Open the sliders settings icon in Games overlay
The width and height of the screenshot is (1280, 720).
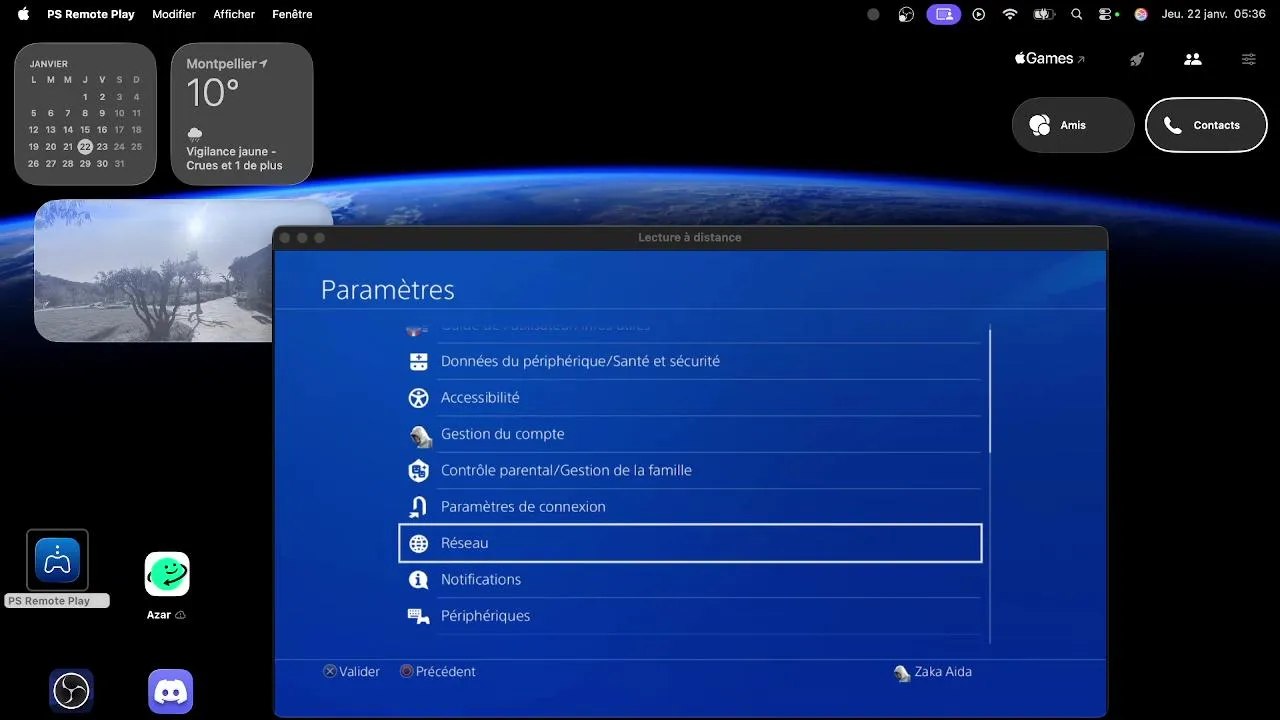(1249, 59)
